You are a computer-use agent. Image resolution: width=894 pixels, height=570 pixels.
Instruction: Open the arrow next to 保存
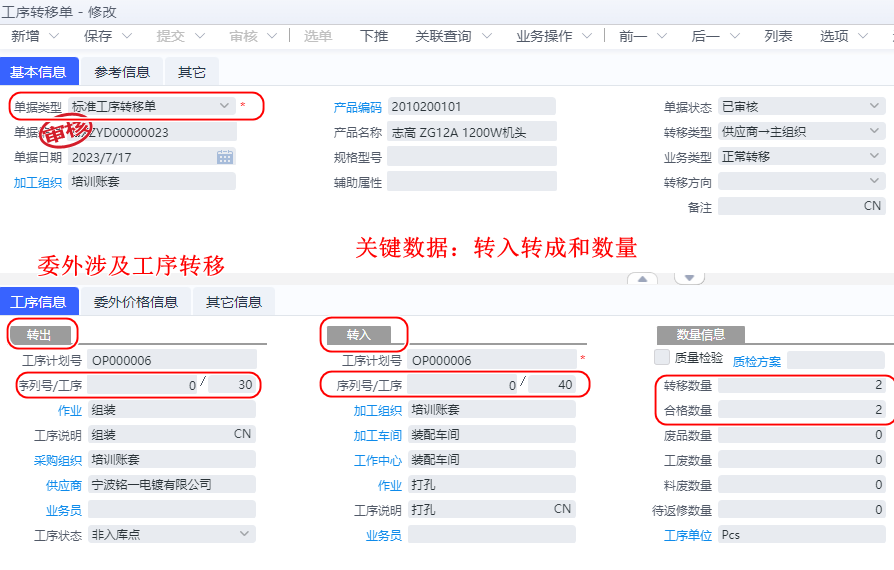(129, 36)
